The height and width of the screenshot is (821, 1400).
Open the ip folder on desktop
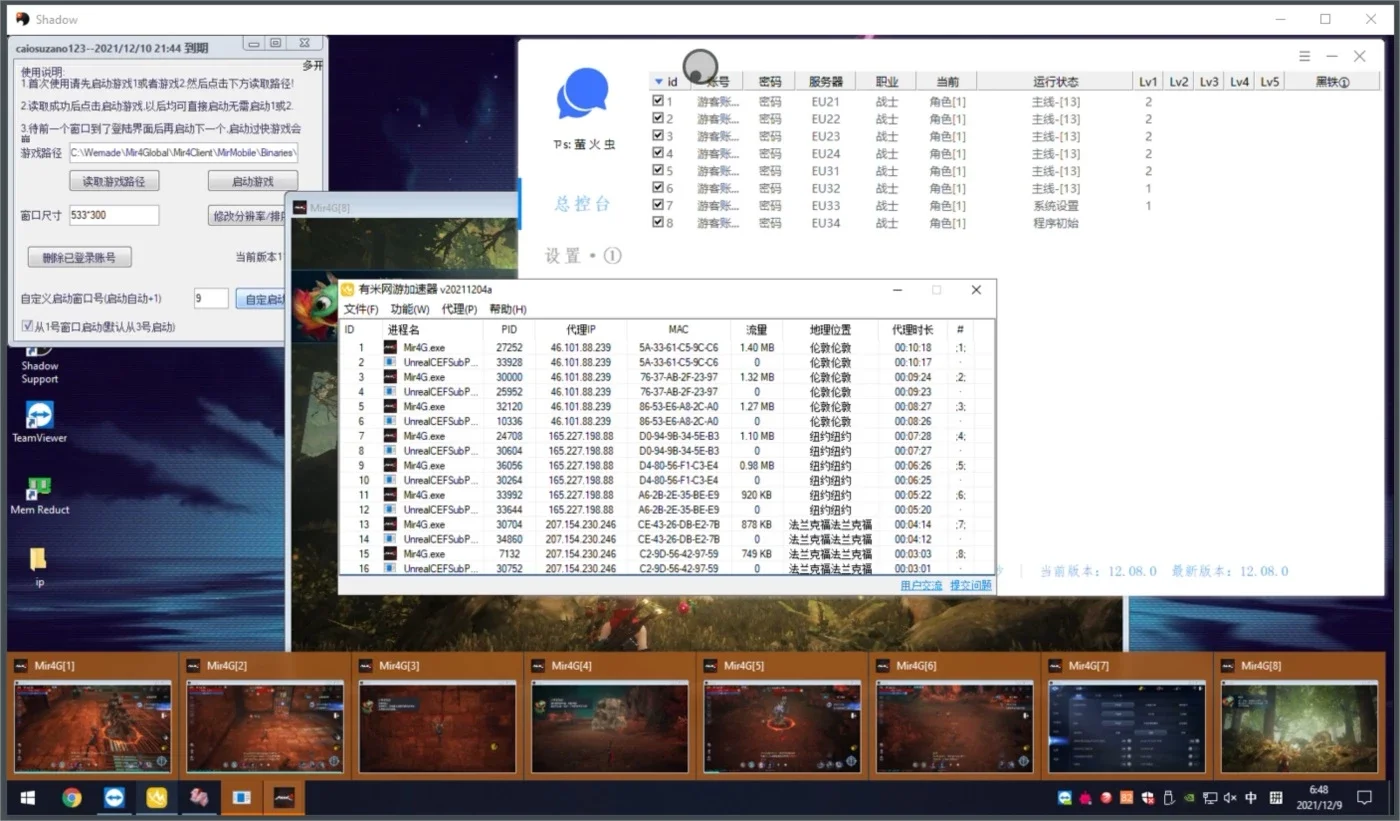pos(39,565)
